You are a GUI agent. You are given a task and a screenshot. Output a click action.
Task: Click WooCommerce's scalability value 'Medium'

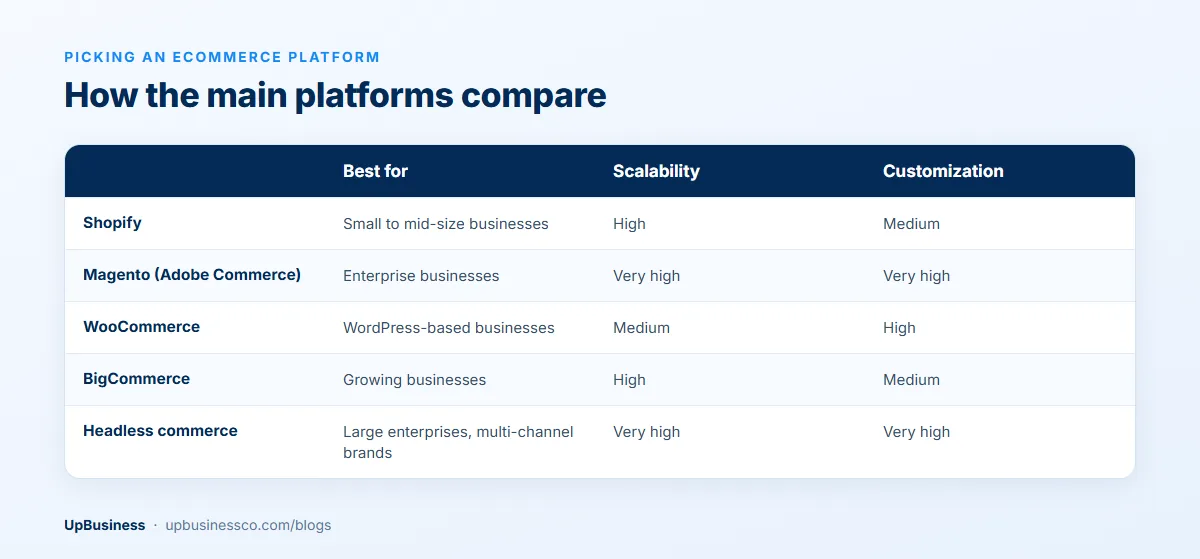point(641,328)
